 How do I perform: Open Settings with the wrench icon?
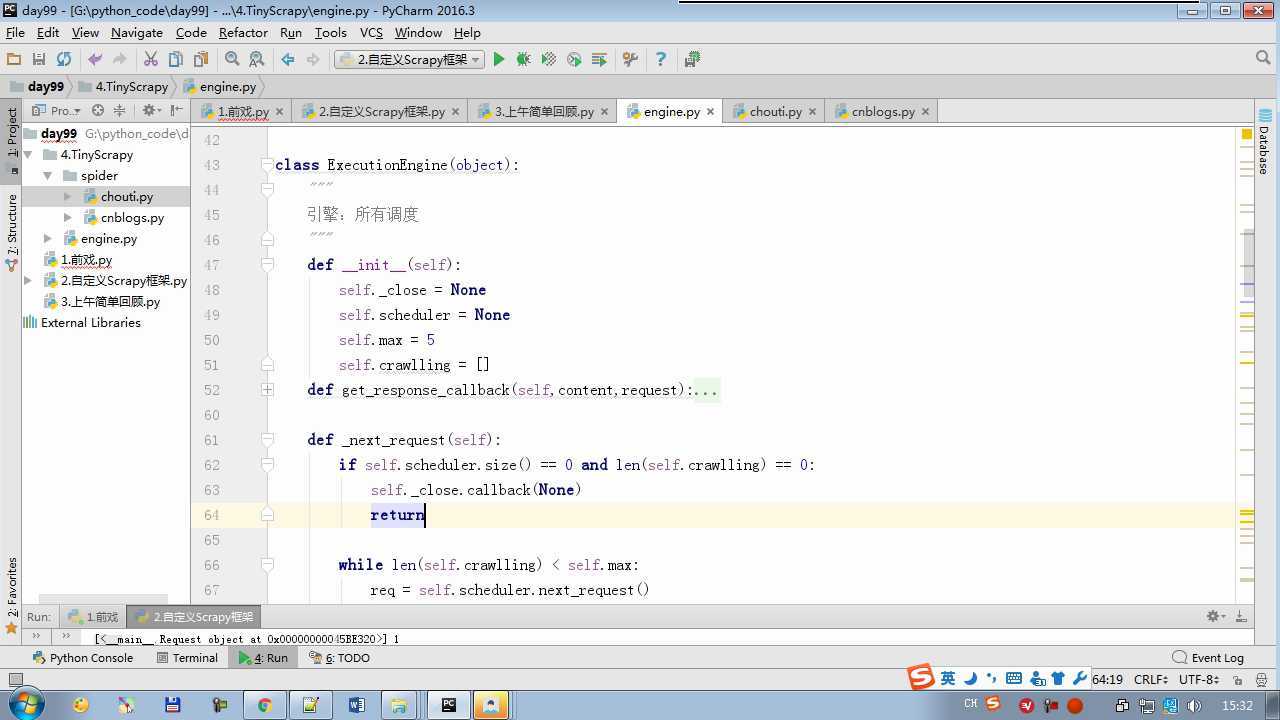pos(630,60)
